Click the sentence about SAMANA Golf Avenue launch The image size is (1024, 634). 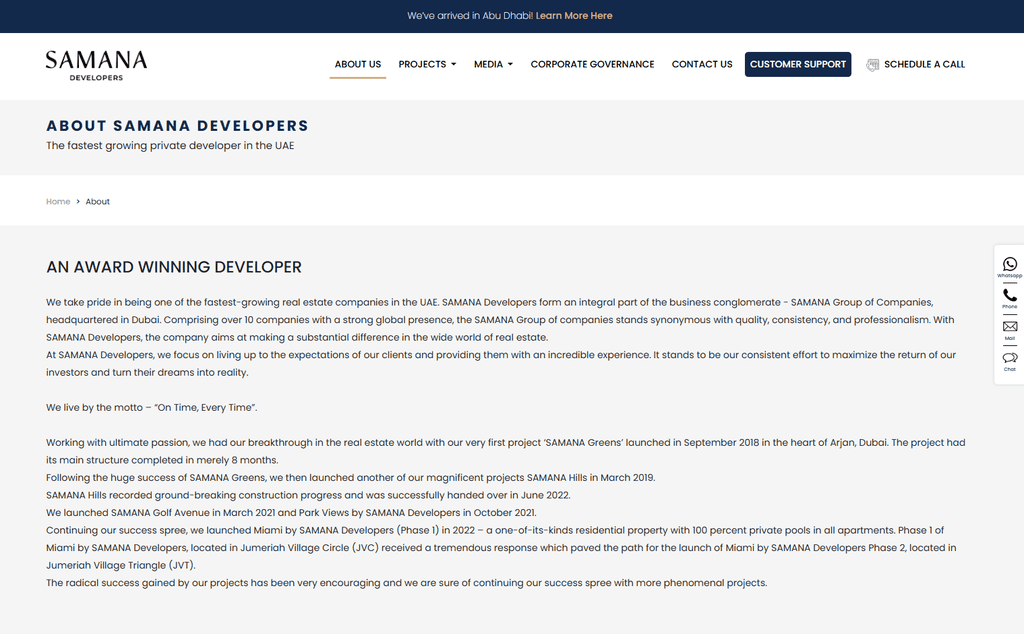291,513
